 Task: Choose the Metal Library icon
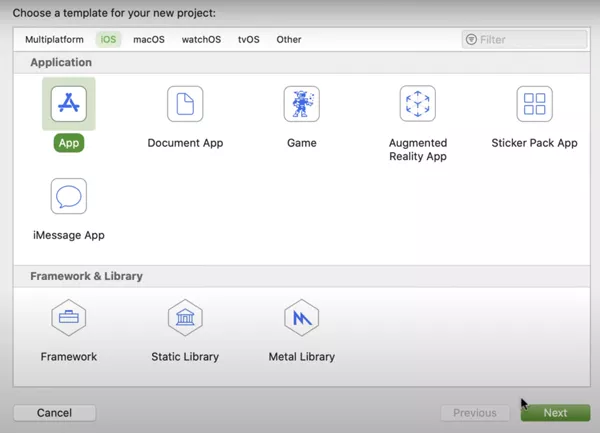(x=302, y=317)
